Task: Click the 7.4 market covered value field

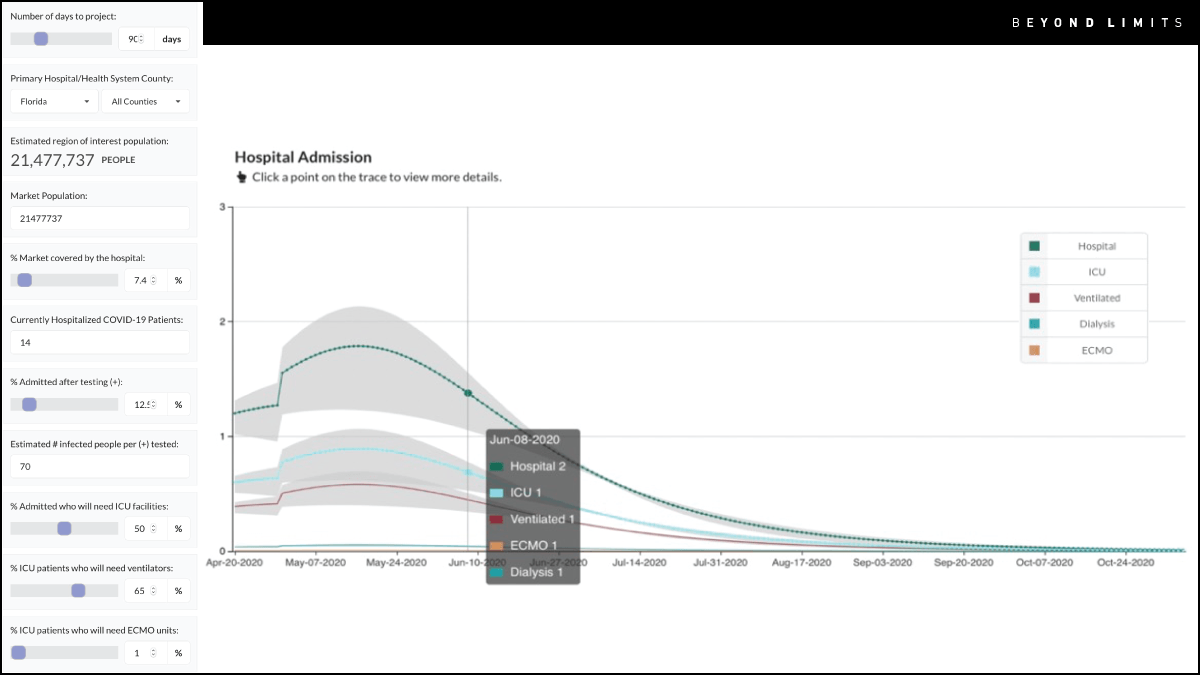Action: (146, 280)
